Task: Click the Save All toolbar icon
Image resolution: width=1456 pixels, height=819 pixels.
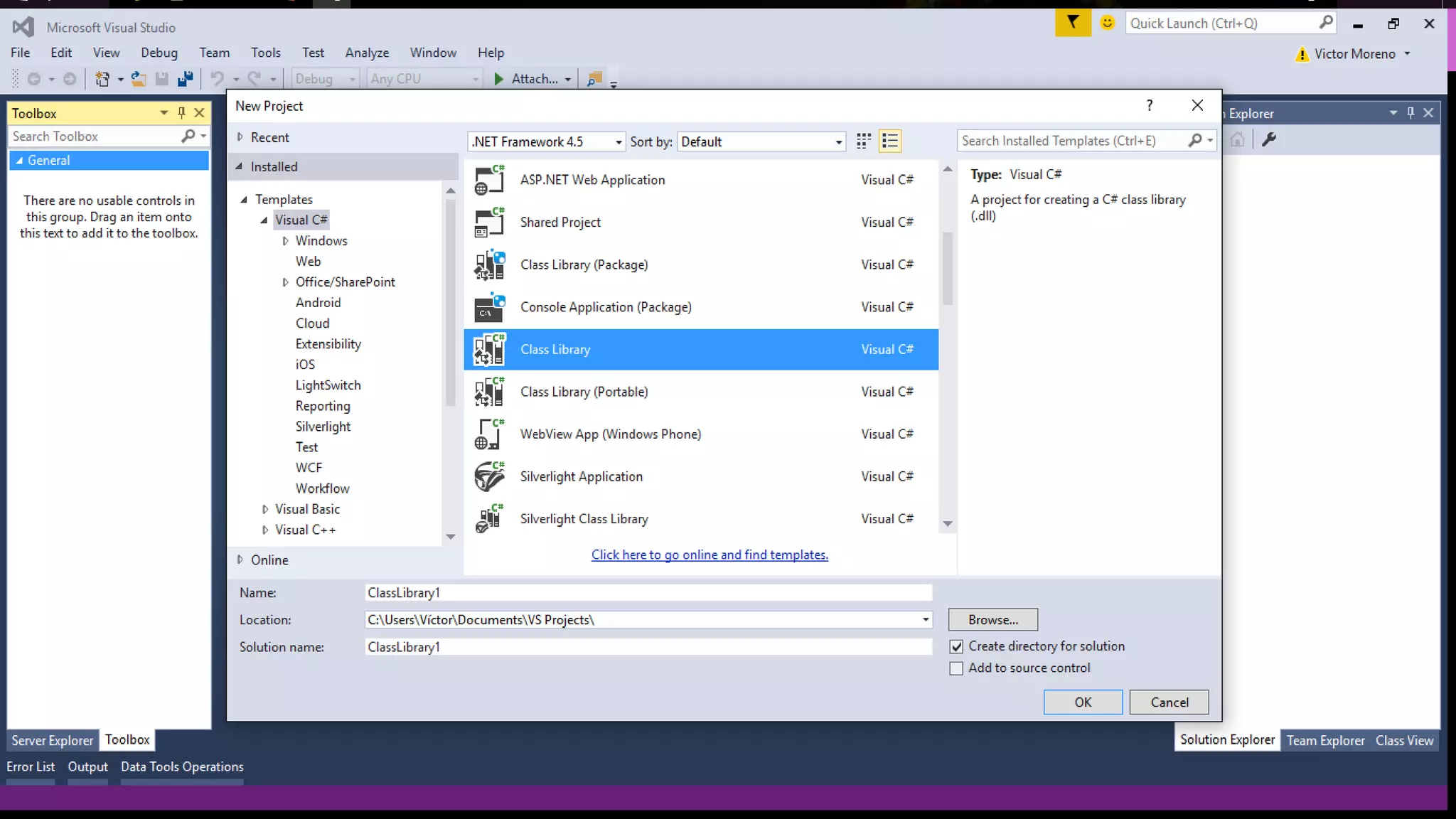Action: tap(186, 79)
